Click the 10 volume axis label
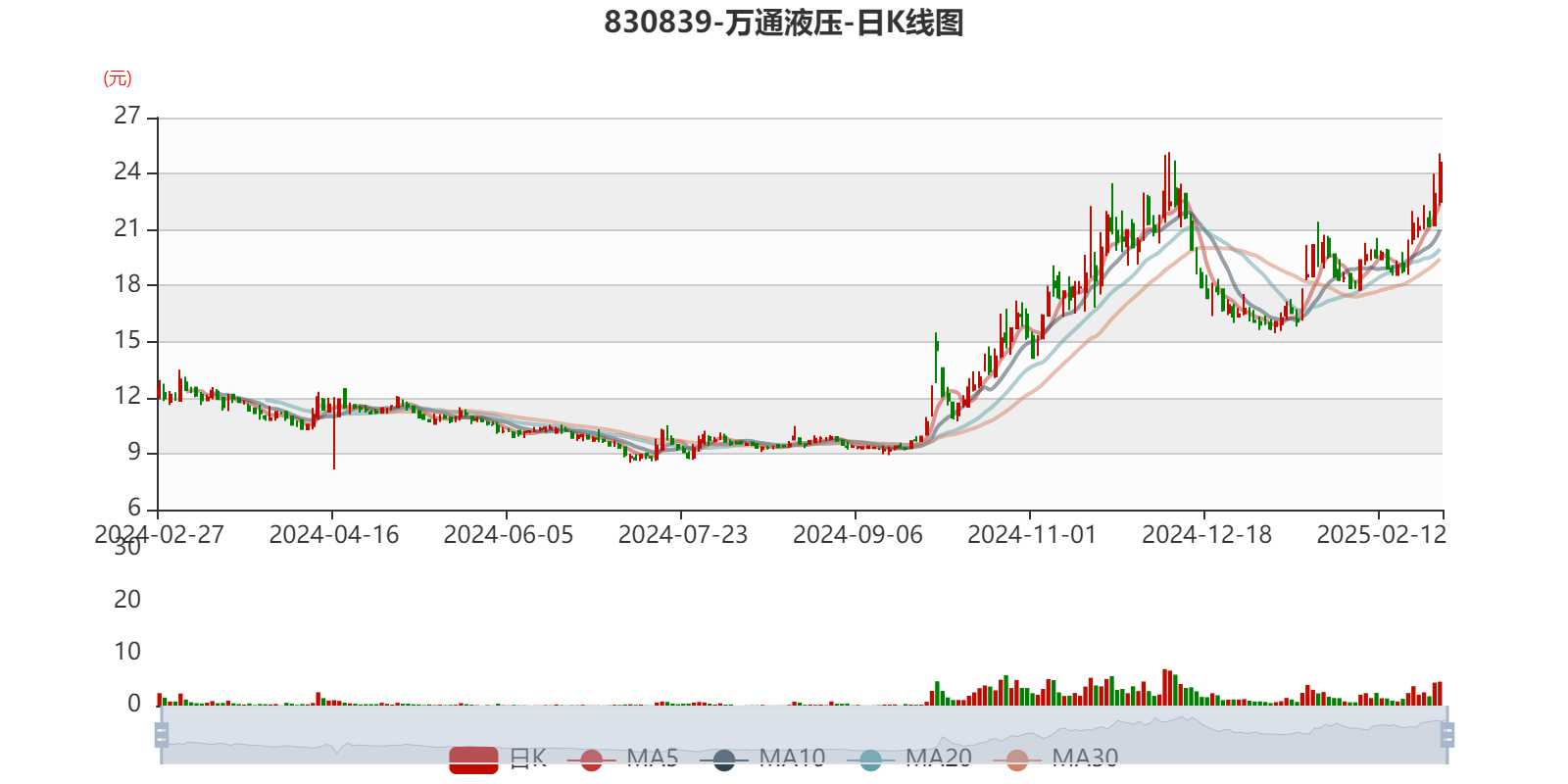 pos(127,652)
